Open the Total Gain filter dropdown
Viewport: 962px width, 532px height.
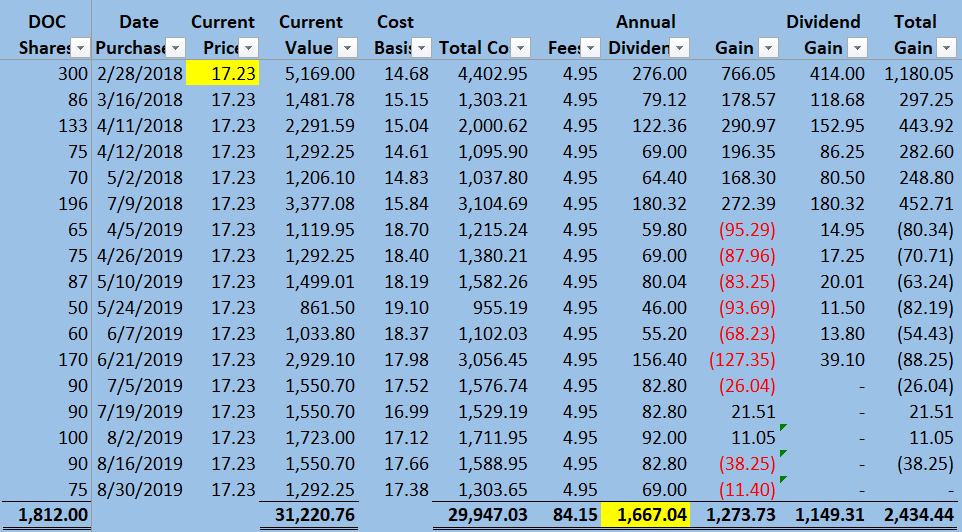(x=946, y=47)
